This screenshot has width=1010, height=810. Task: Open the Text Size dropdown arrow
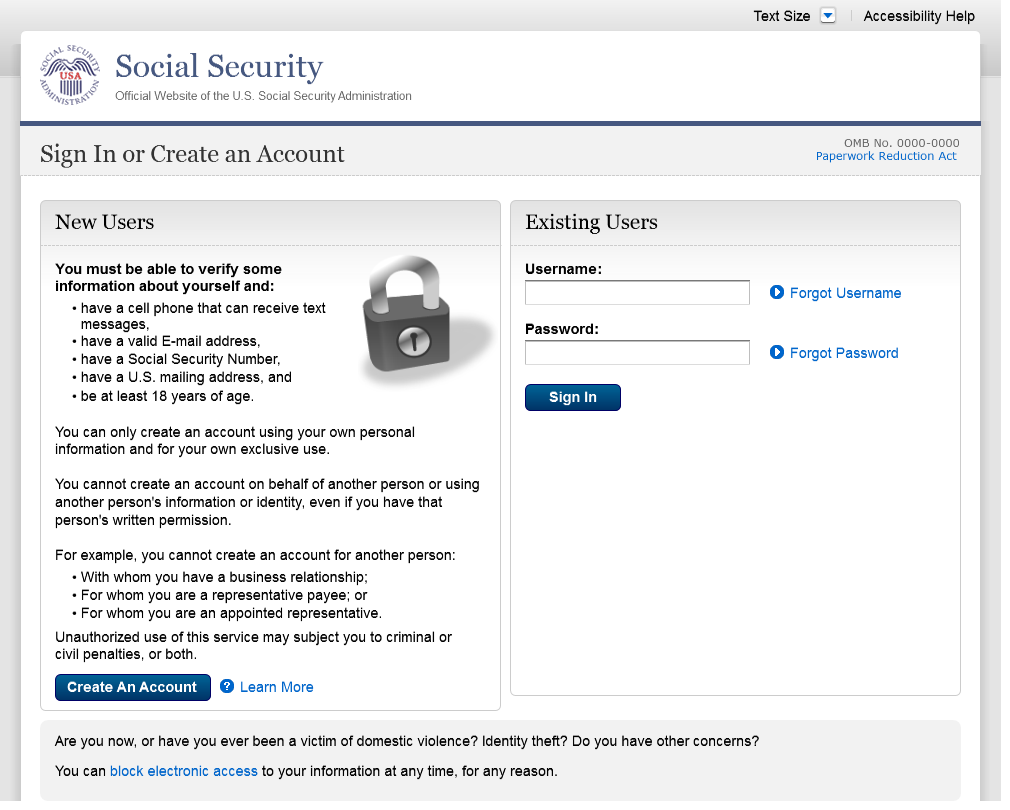[x=827, y=16]
